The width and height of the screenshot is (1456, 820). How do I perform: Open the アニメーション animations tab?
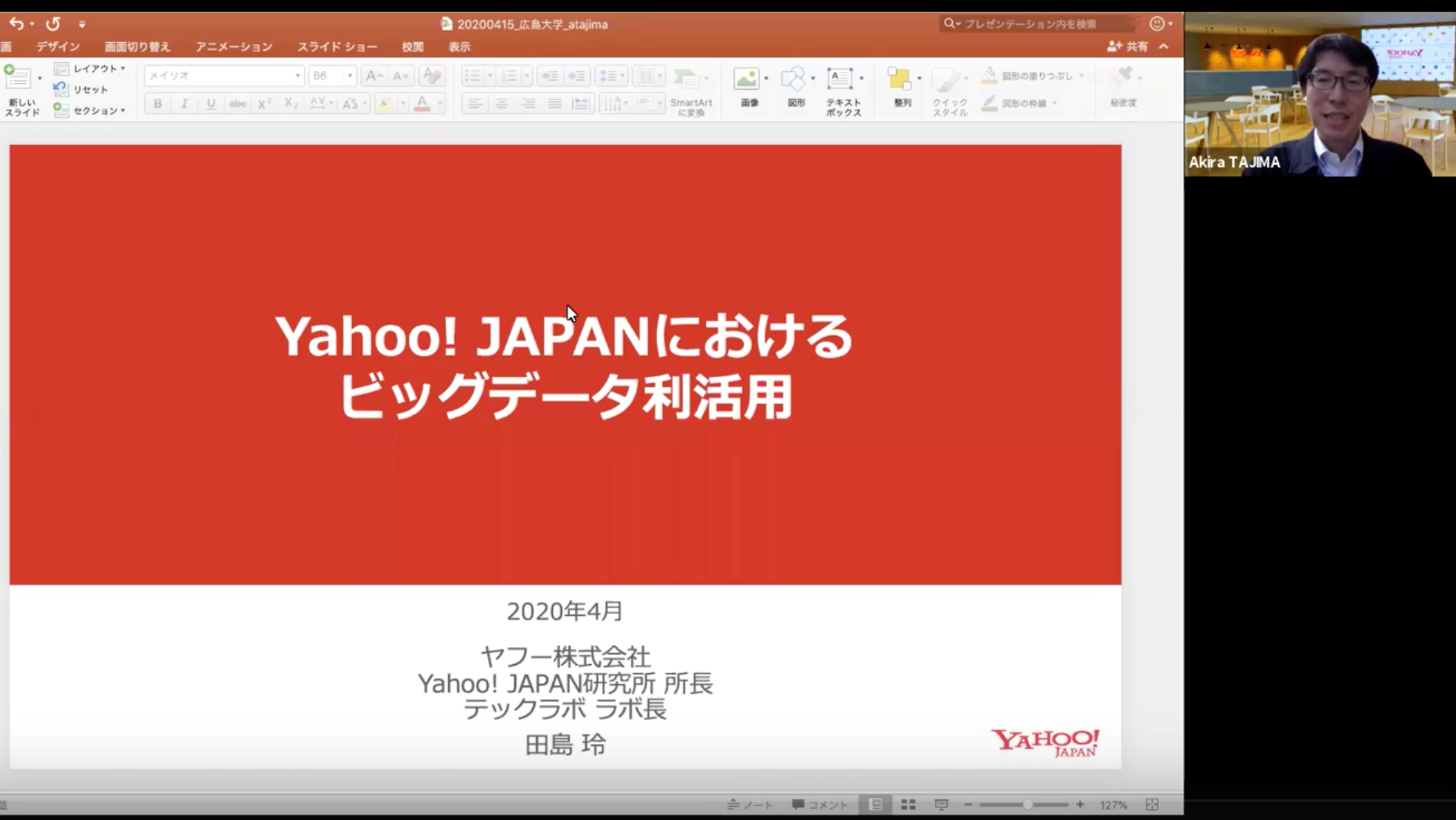[x=234, y=47]
